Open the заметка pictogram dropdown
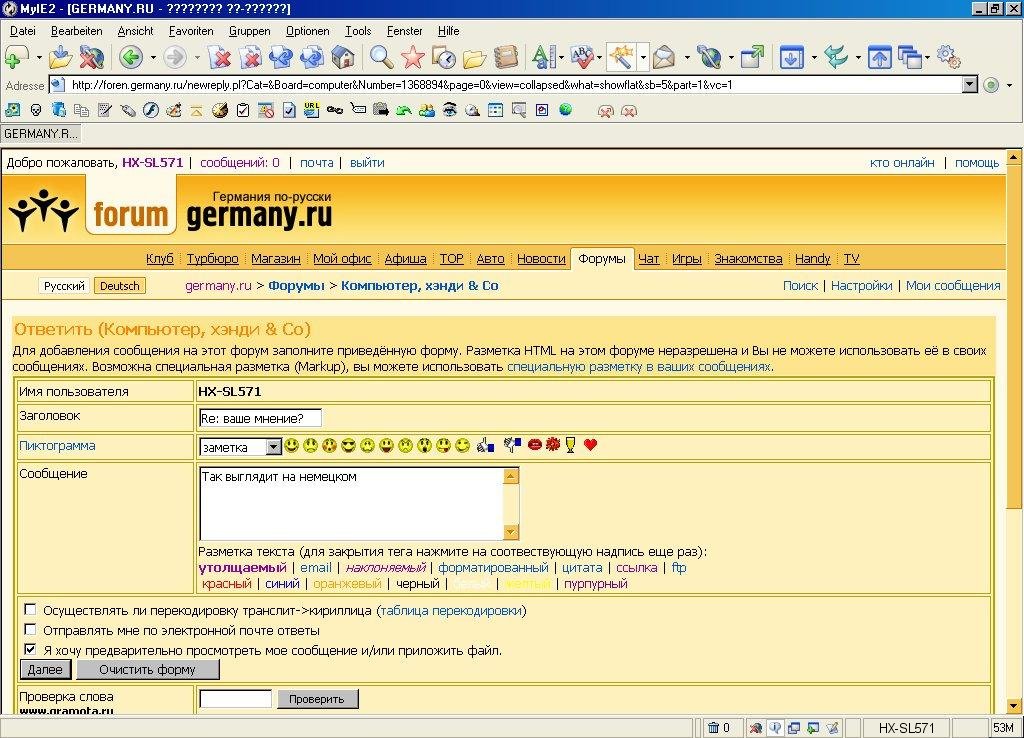Viewport: 1024px width, 738px height. coord(274,447)
